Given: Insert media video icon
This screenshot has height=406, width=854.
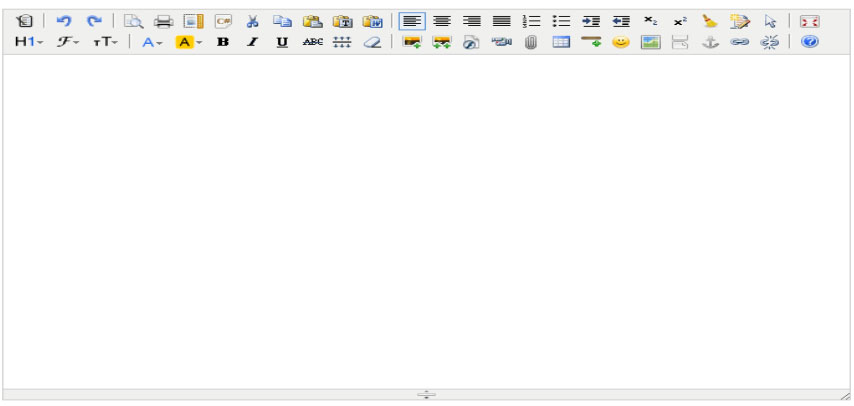Looking at the screenshot, I should click(x=502, y=42).
